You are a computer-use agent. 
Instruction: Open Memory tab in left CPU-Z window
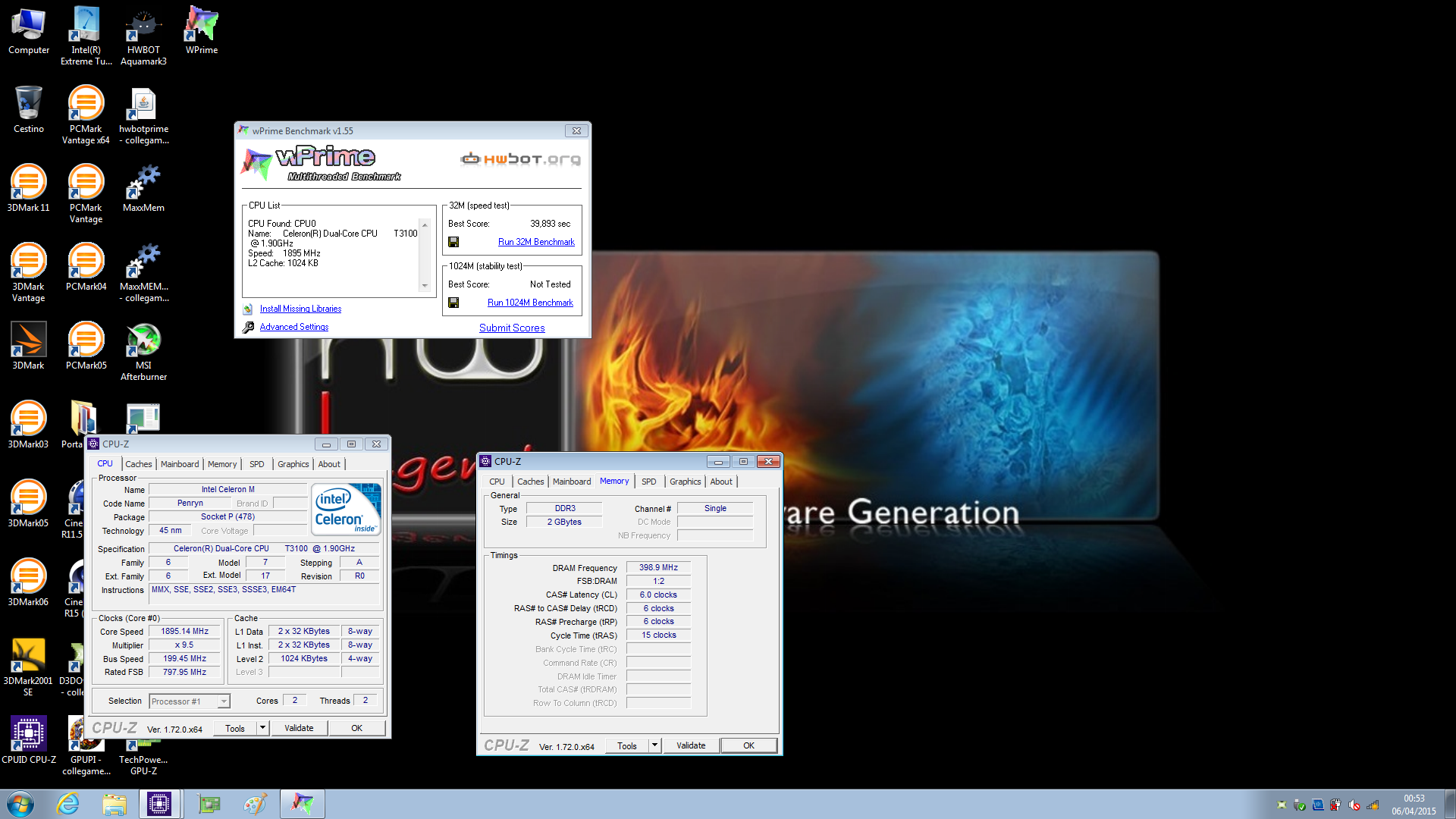(x=222, y=464)
